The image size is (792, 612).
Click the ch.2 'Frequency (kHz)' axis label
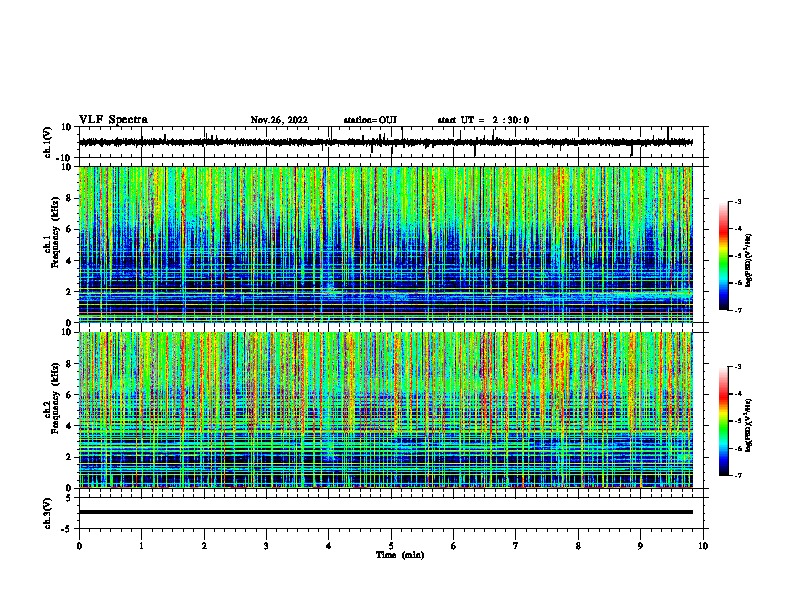[55, 398]
